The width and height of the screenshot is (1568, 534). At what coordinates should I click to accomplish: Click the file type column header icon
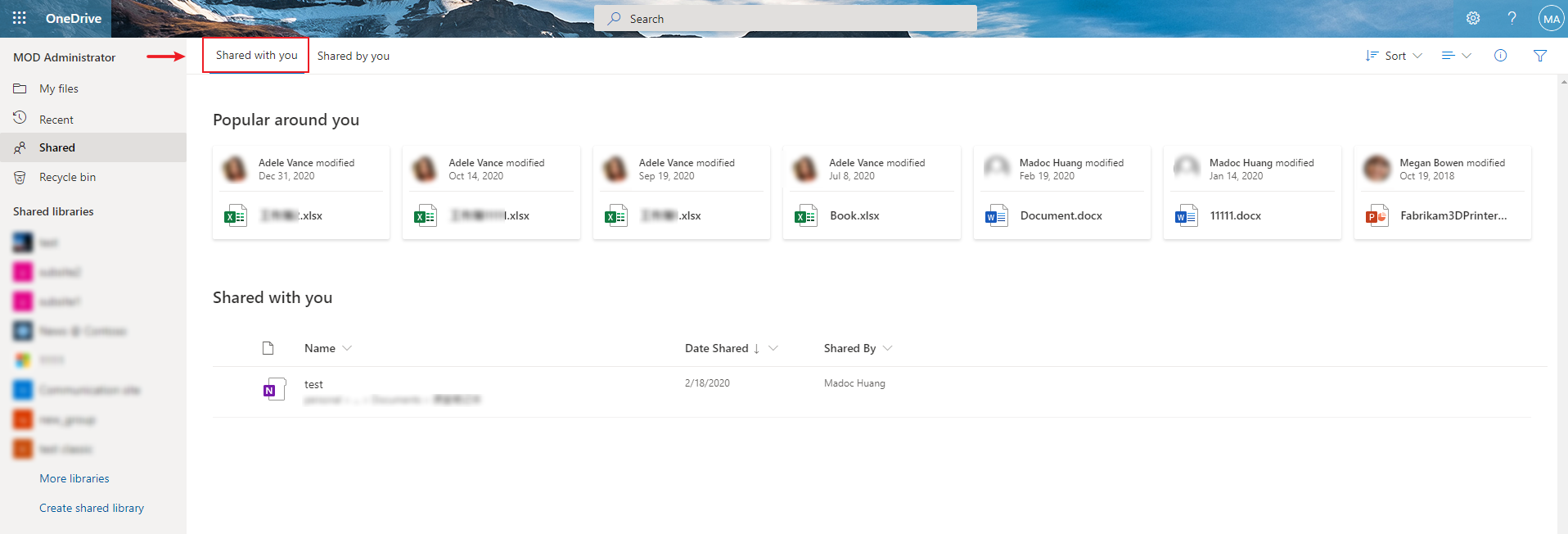(x=268, y=348)
